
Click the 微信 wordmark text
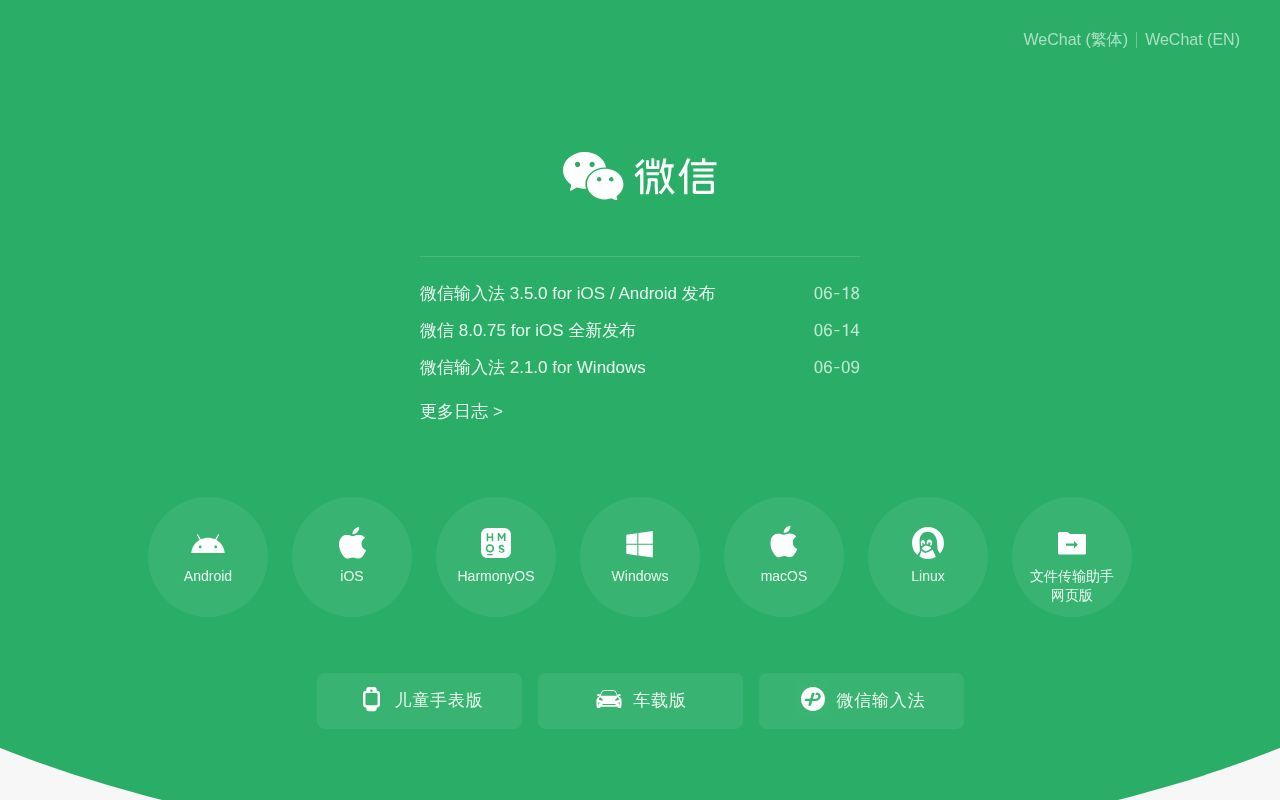tap(675, 177)
